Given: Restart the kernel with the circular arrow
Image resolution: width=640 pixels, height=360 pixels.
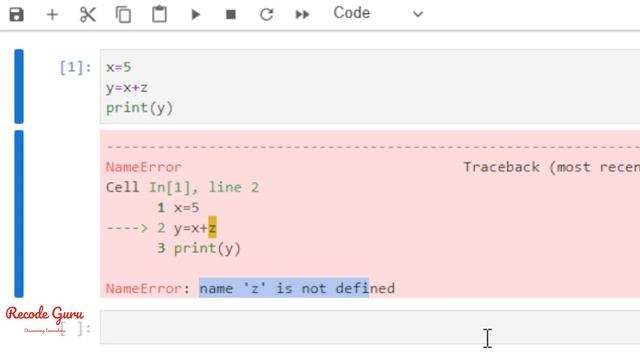Looking at the screenshot, I should tap(267, 15).
